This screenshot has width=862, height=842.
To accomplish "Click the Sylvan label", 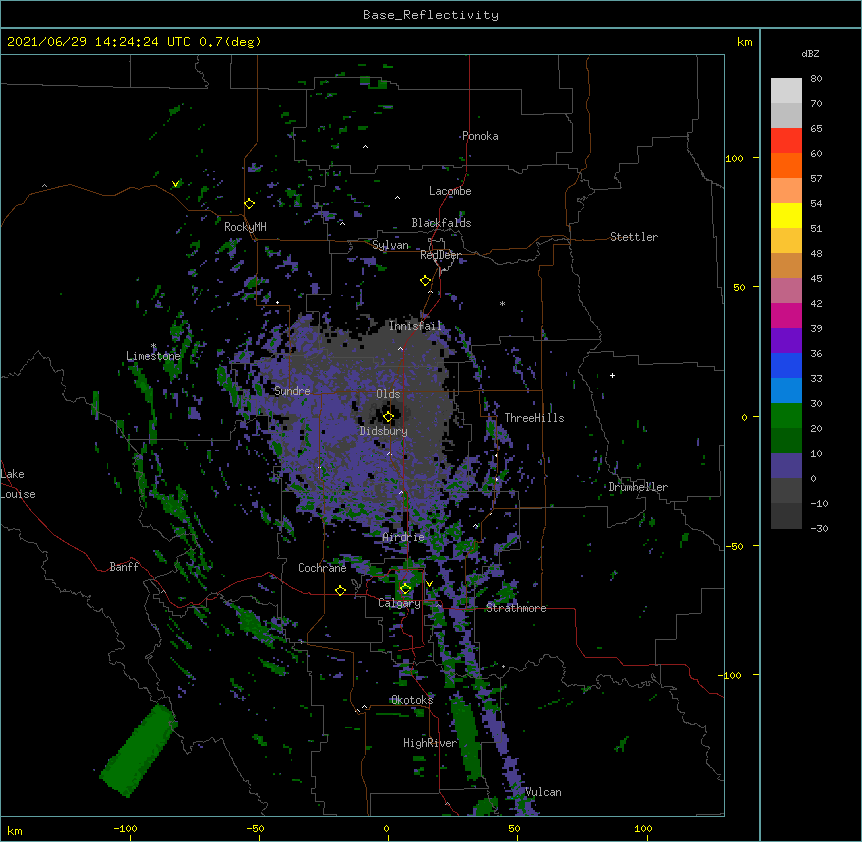I will click(390, 245).
